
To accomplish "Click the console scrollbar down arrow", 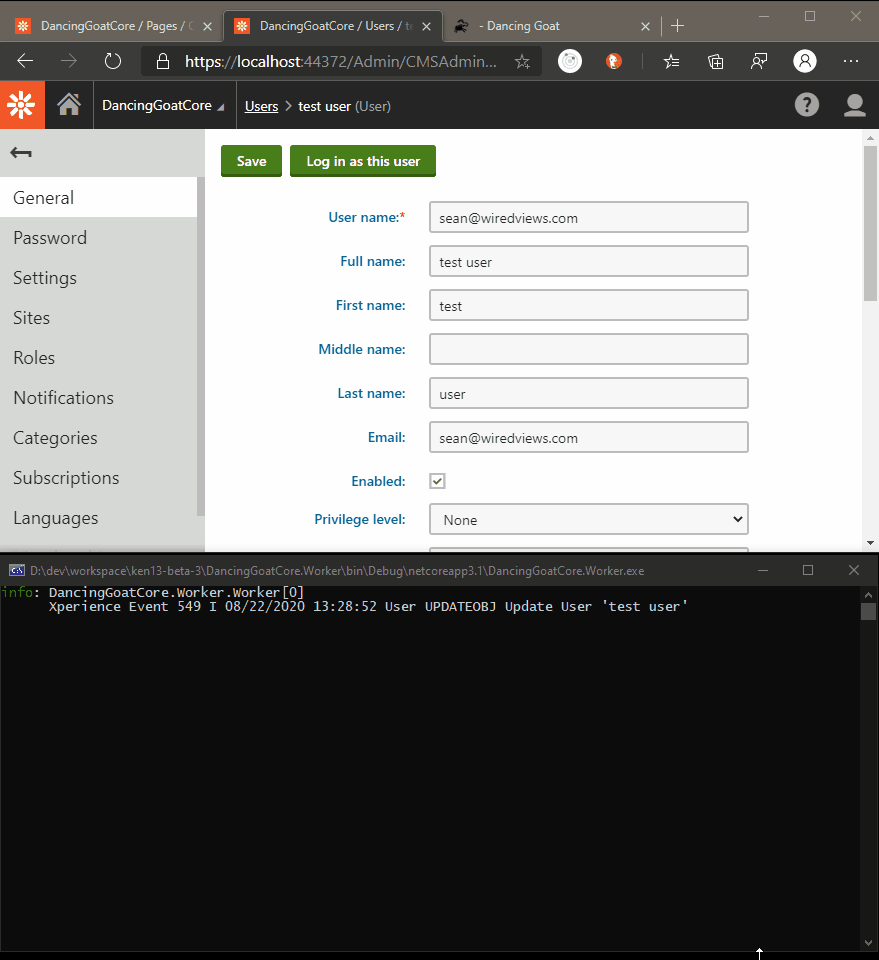I will pos(868,943).
